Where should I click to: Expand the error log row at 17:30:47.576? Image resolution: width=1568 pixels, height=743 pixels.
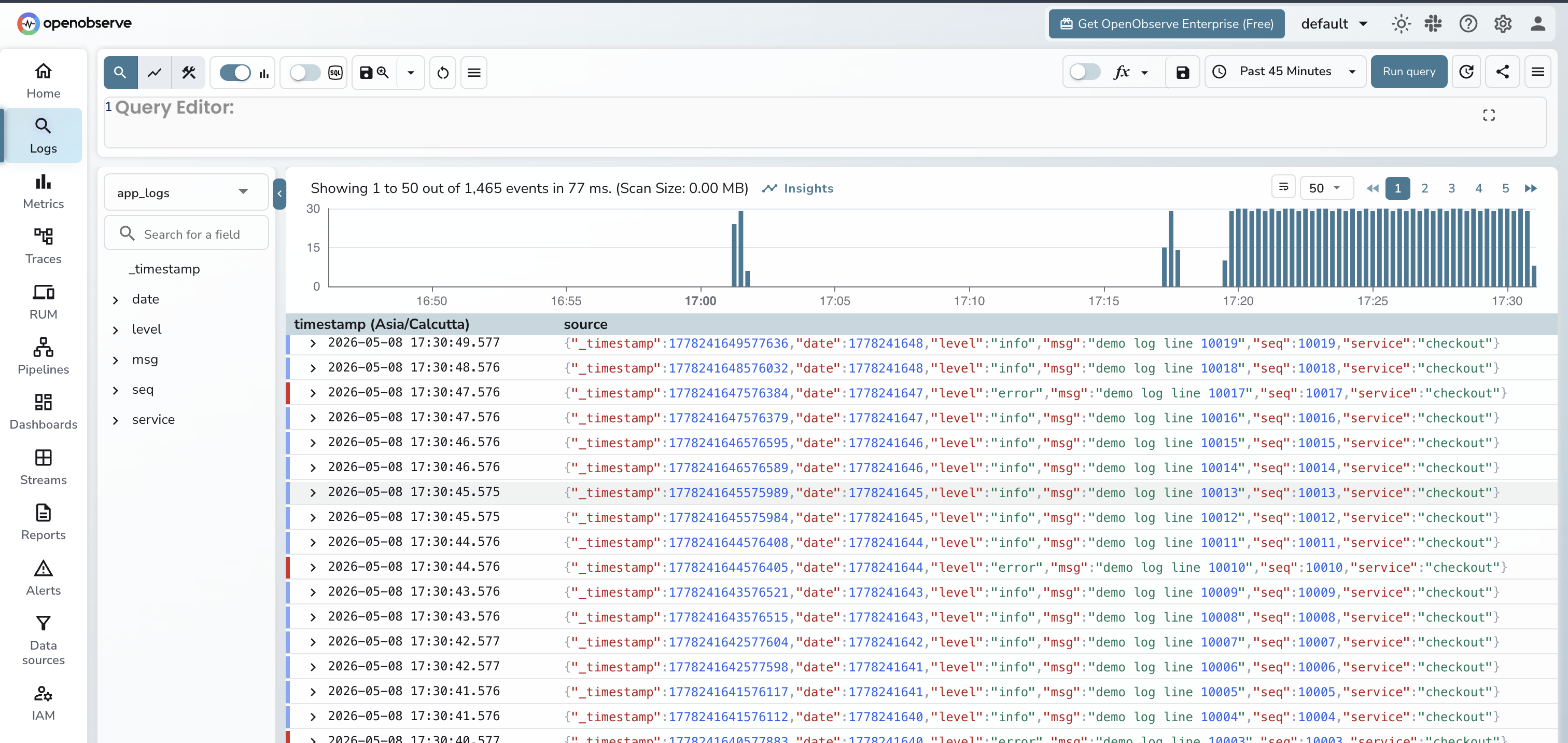click(x=313, y=393)
